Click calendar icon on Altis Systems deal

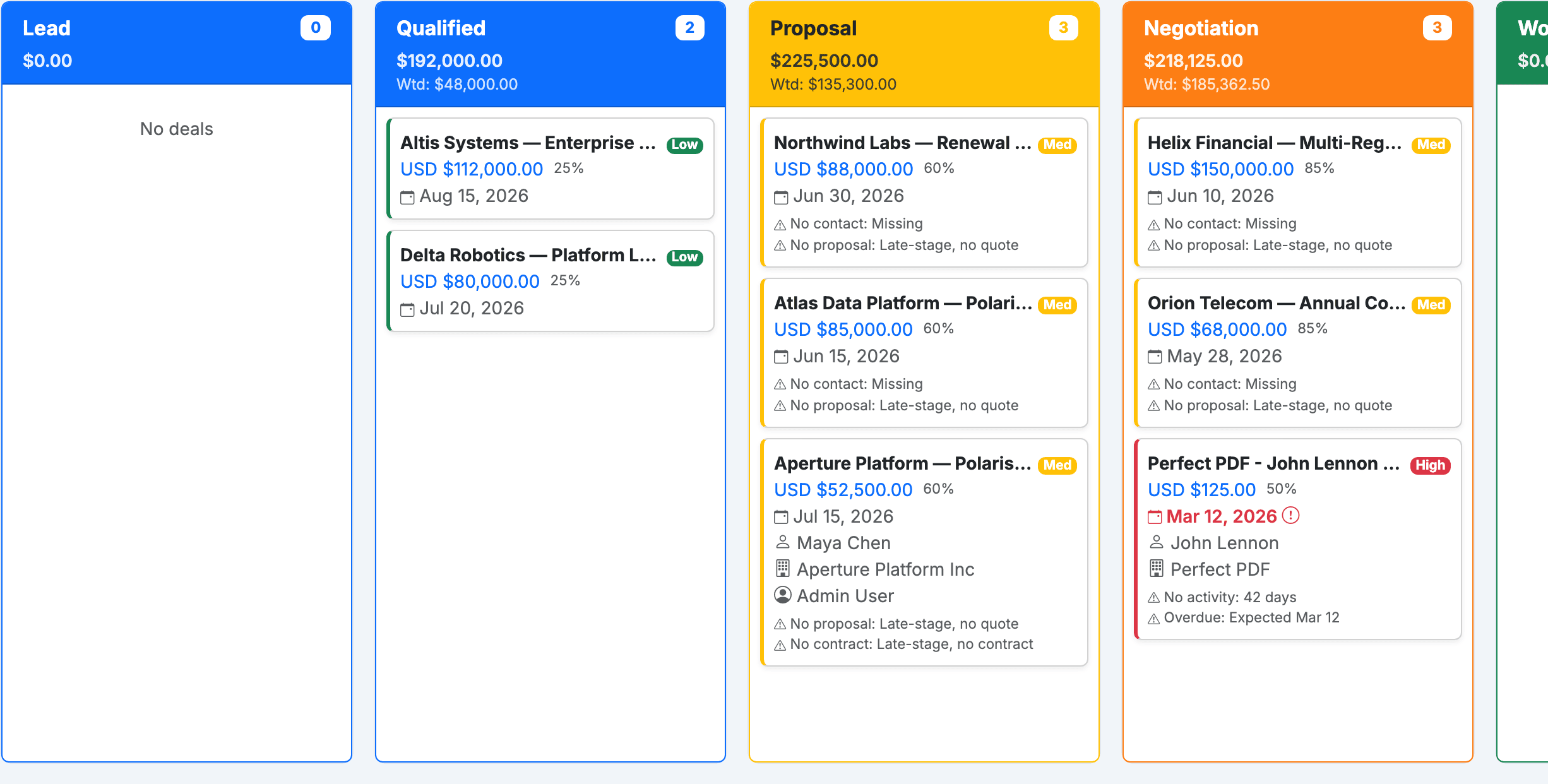tap(408, 197)
